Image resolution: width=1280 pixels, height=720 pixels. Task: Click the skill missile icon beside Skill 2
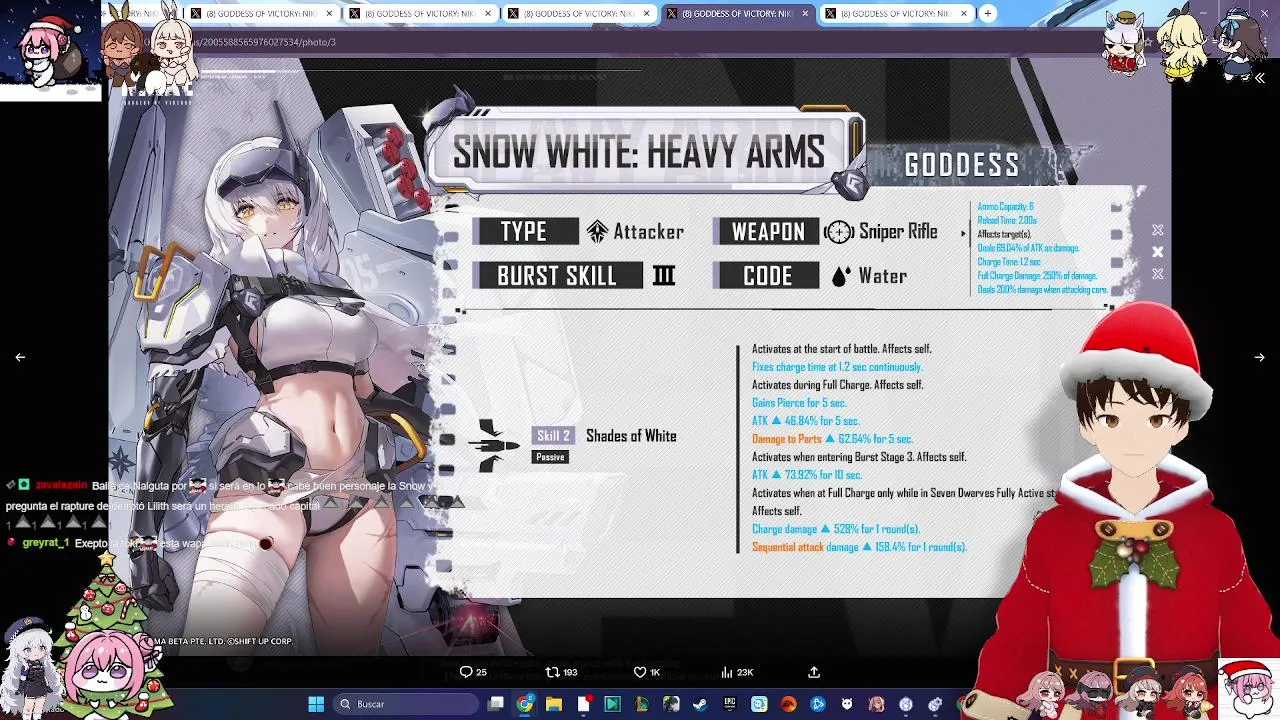pos(493,446)
